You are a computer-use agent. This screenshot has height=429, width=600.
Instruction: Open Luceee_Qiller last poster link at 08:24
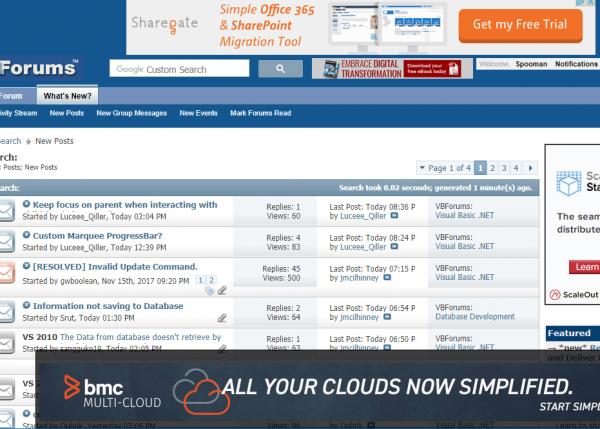pos(363,247)
